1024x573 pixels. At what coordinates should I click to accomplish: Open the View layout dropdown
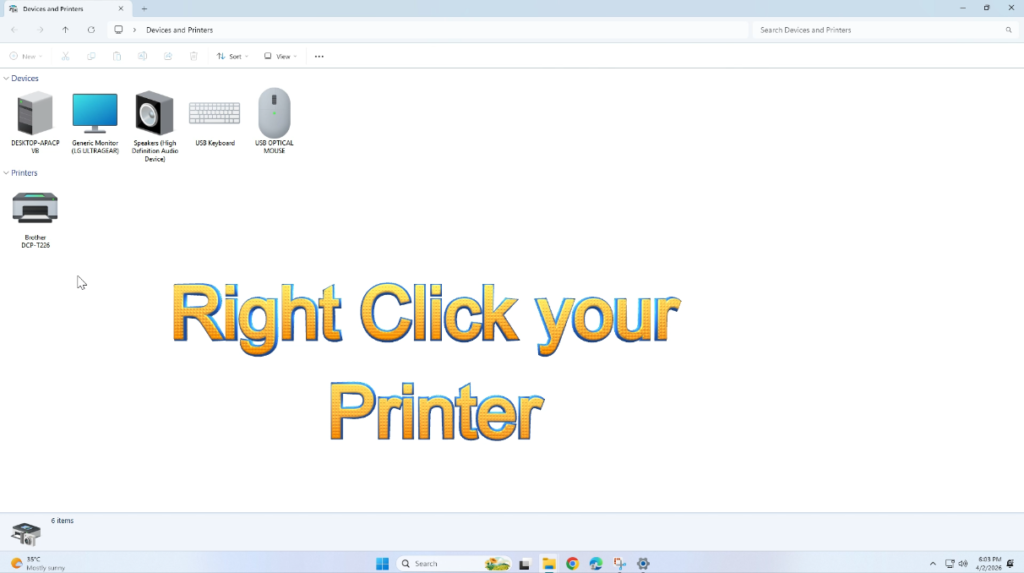click(280, 56)
